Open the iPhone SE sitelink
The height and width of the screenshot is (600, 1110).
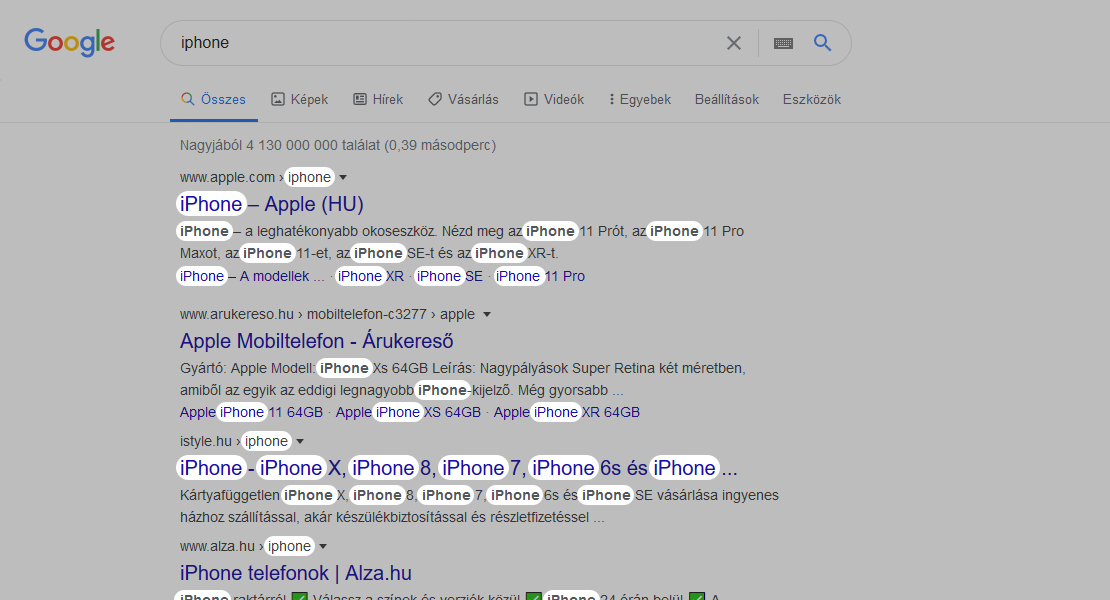click(x=450, y=276)
